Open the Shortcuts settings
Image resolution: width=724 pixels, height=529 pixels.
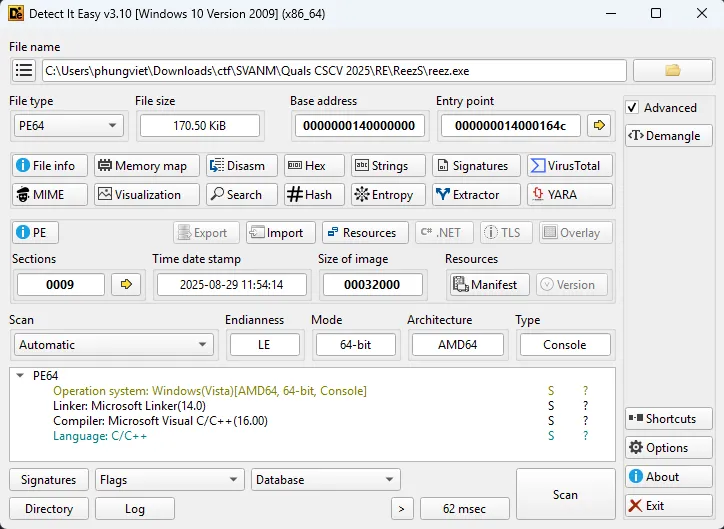[x=669, y=419]
